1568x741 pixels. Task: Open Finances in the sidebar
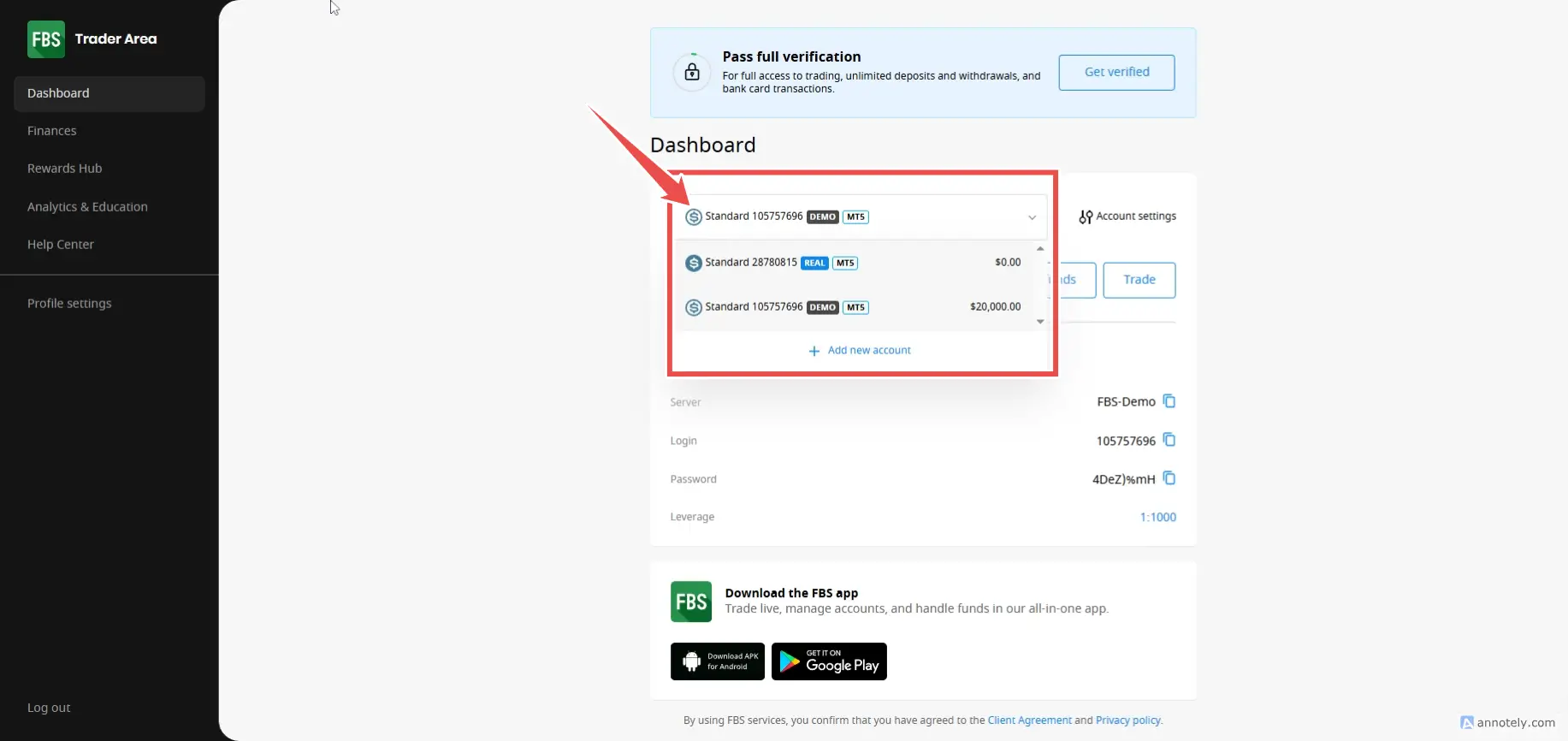point(52,131)
